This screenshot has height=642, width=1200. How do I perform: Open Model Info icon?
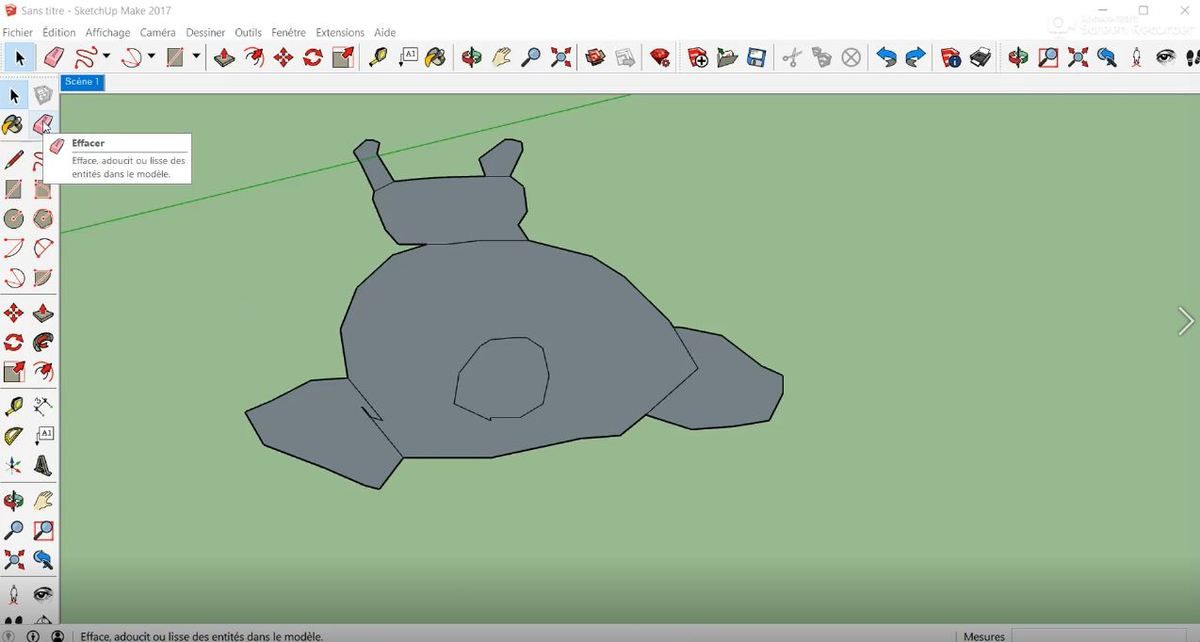coord(951,57)
